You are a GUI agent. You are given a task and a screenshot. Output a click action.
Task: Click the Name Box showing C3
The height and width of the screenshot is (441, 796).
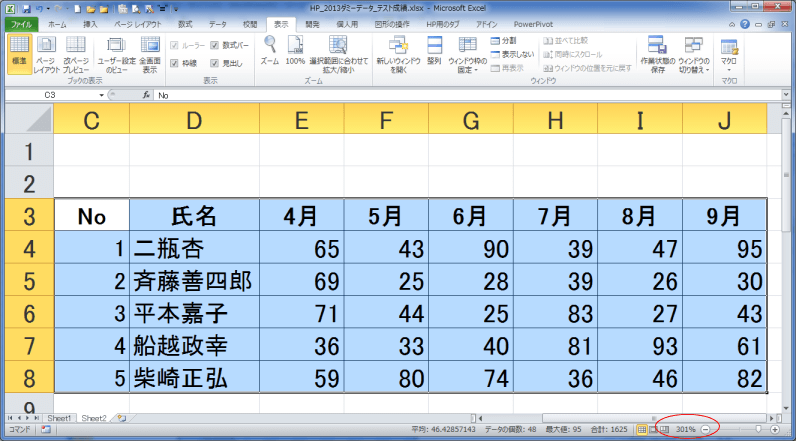click(x=50, y=95)
